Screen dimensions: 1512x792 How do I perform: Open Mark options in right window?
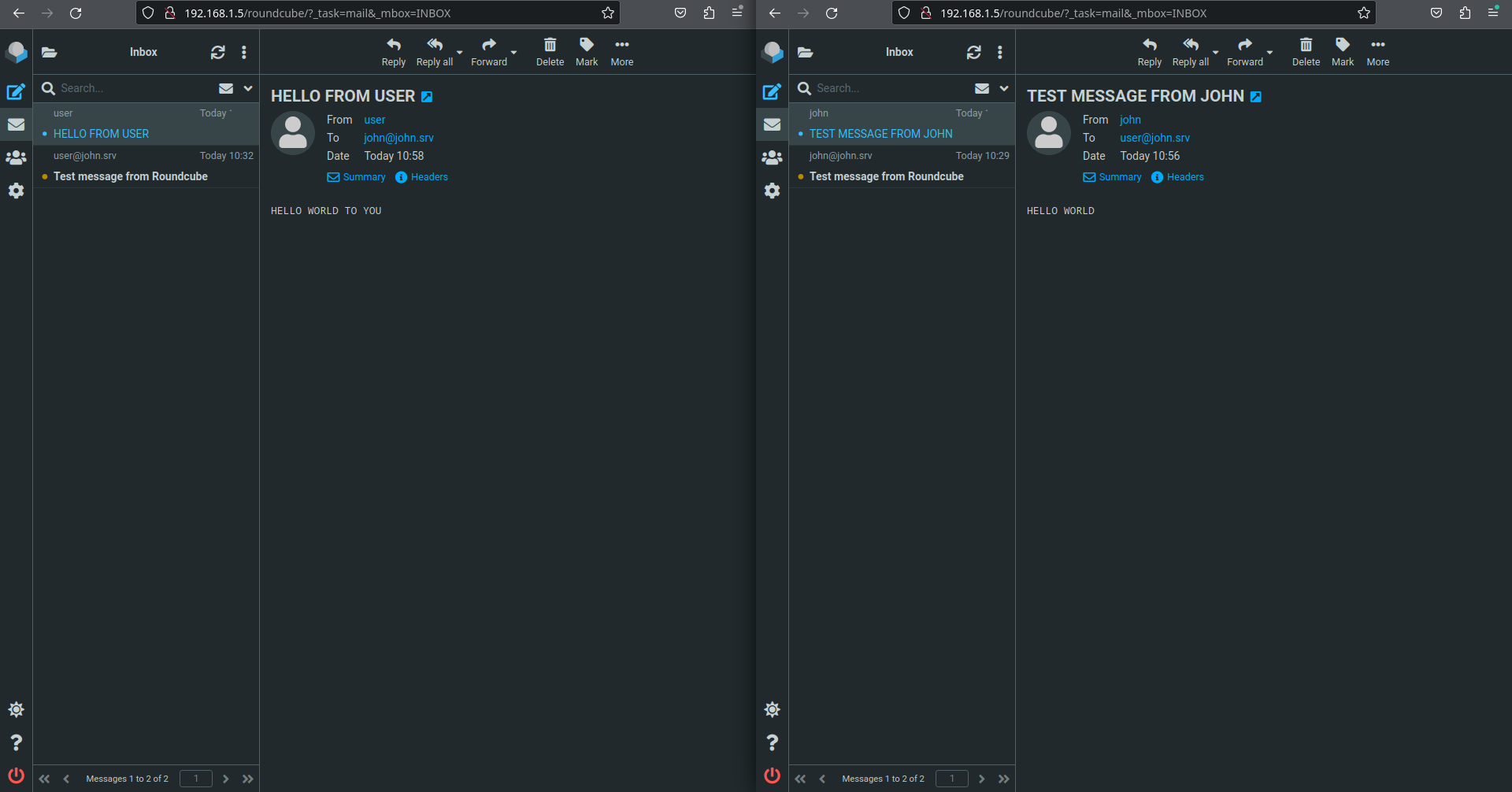pos(1343,52)
